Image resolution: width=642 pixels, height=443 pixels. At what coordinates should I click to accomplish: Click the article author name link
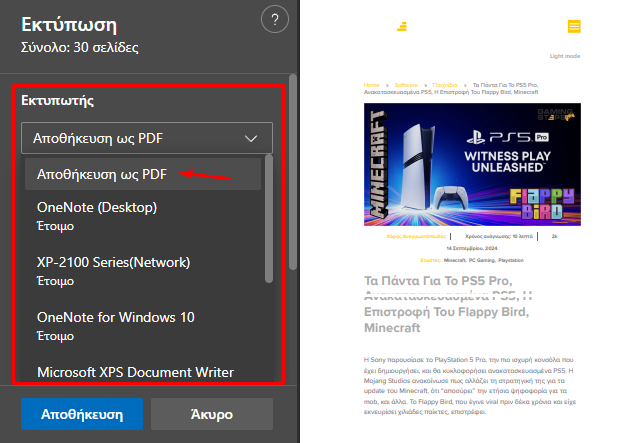tap(416, 236)
